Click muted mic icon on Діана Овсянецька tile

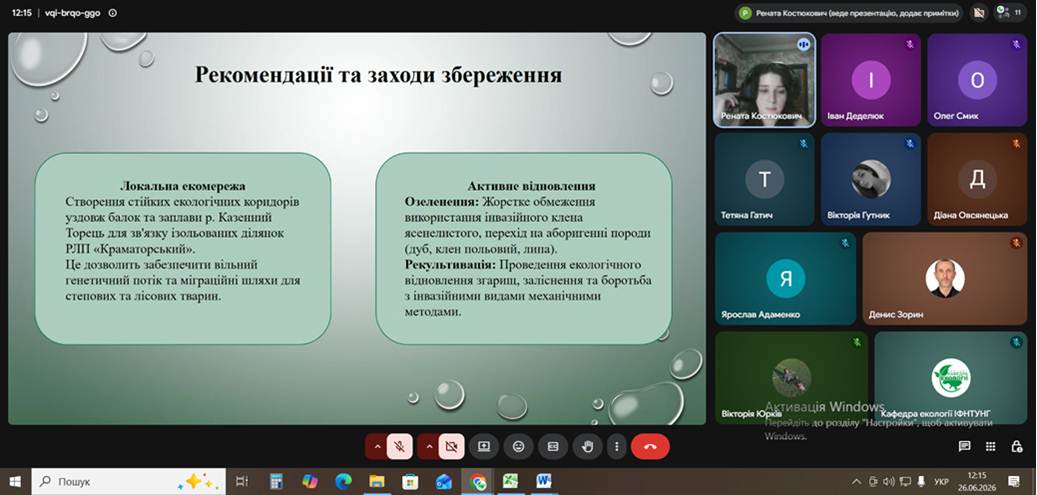click(1016, 144)
